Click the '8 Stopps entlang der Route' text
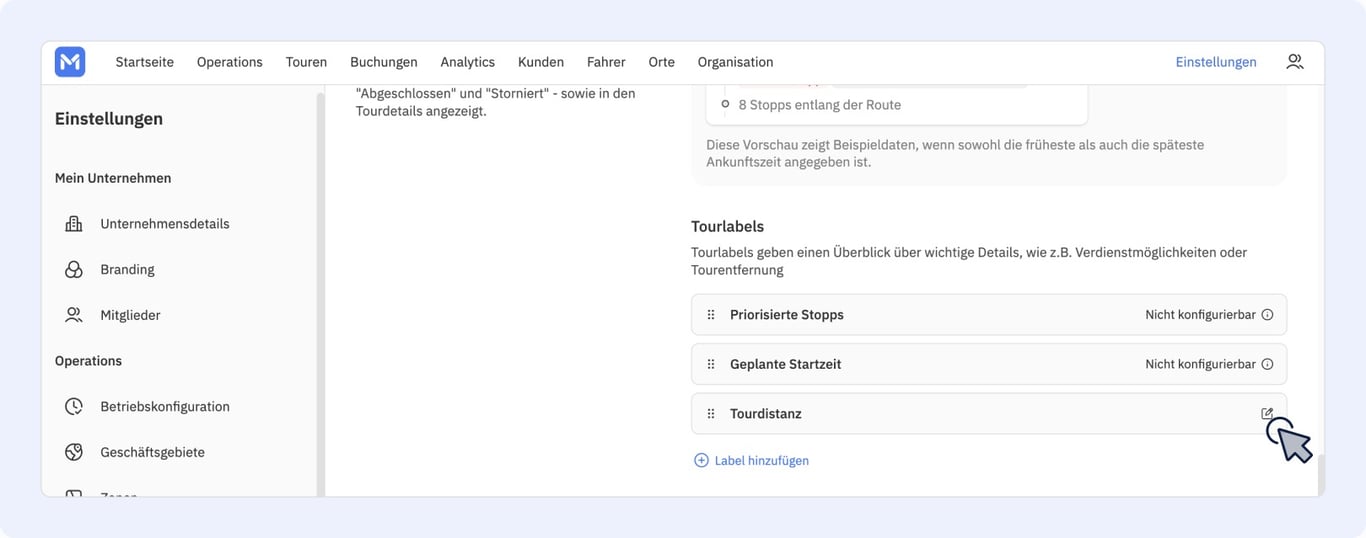Image resolution: width=1366 pixels, height=538 pixels. [819, 104]
